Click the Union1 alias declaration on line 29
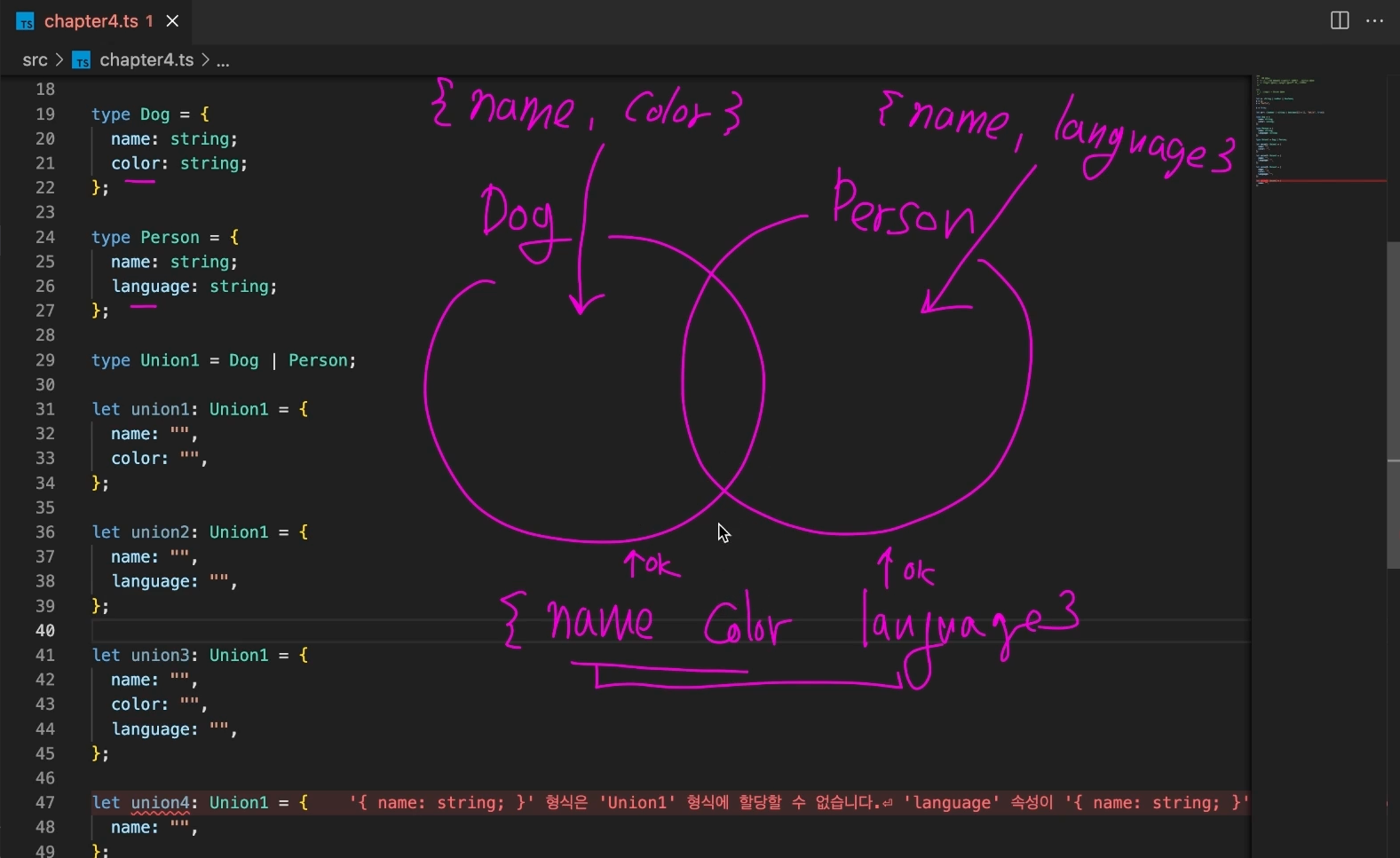 (170, 360)
